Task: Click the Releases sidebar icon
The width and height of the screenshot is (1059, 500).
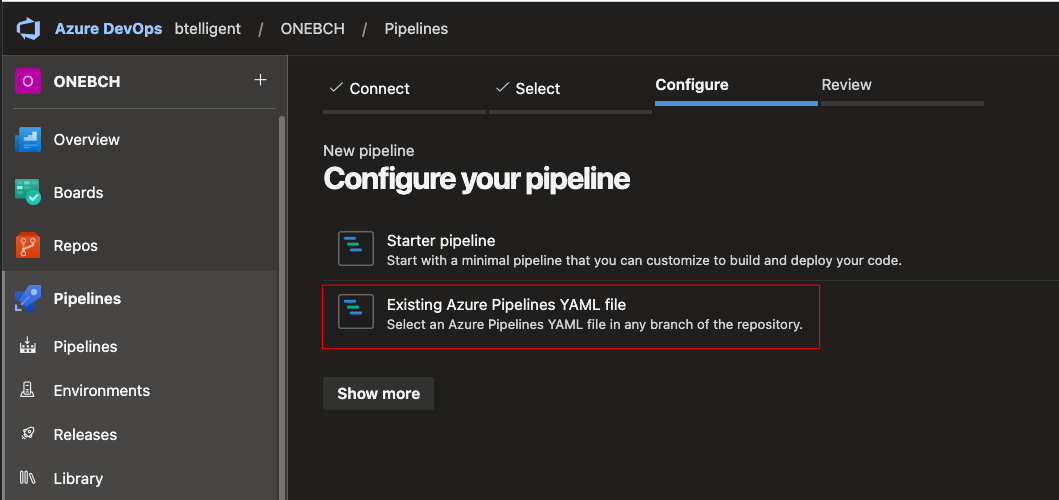Action: click(x=28, y=435)
